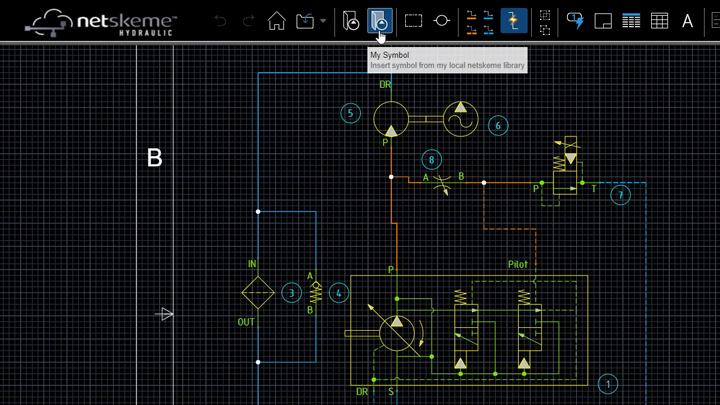
Task: Click the 'S' port label under the pump block
Action: coord(391,392)
